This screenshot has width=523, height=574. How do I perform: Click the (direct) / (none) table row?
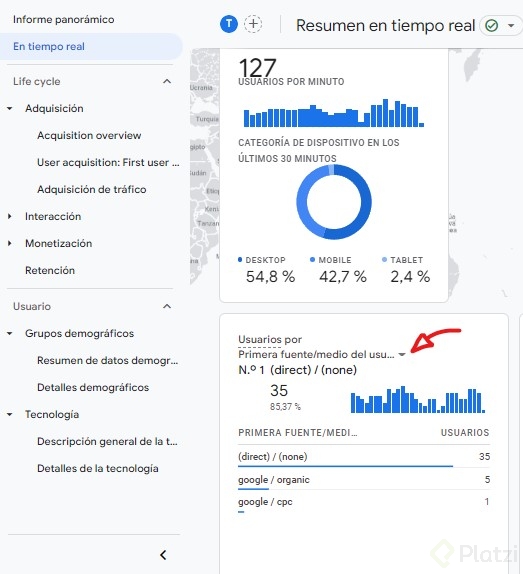(364, 456)
